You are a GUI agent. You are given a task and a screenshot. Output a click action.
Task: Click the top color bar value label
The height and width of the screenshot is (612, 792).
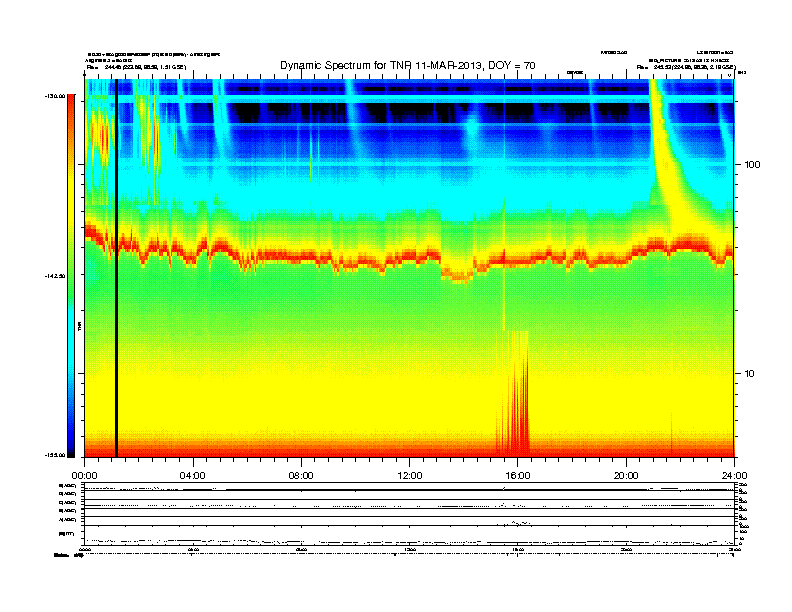55,96
